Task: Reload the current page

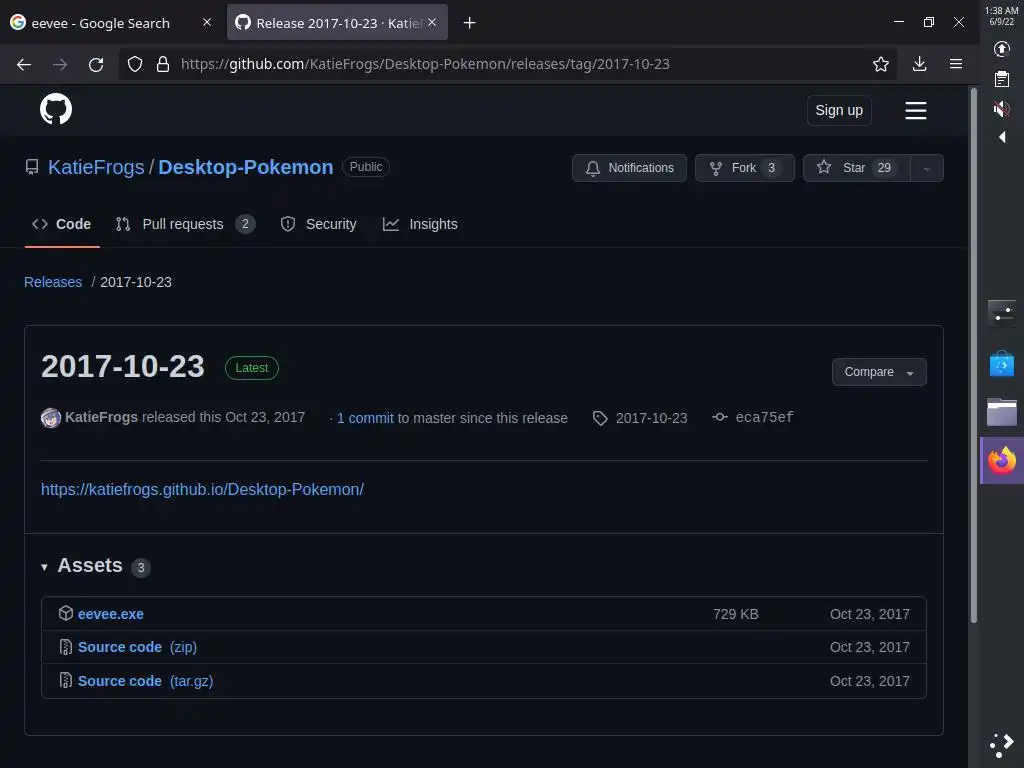Action: [96, 64]
